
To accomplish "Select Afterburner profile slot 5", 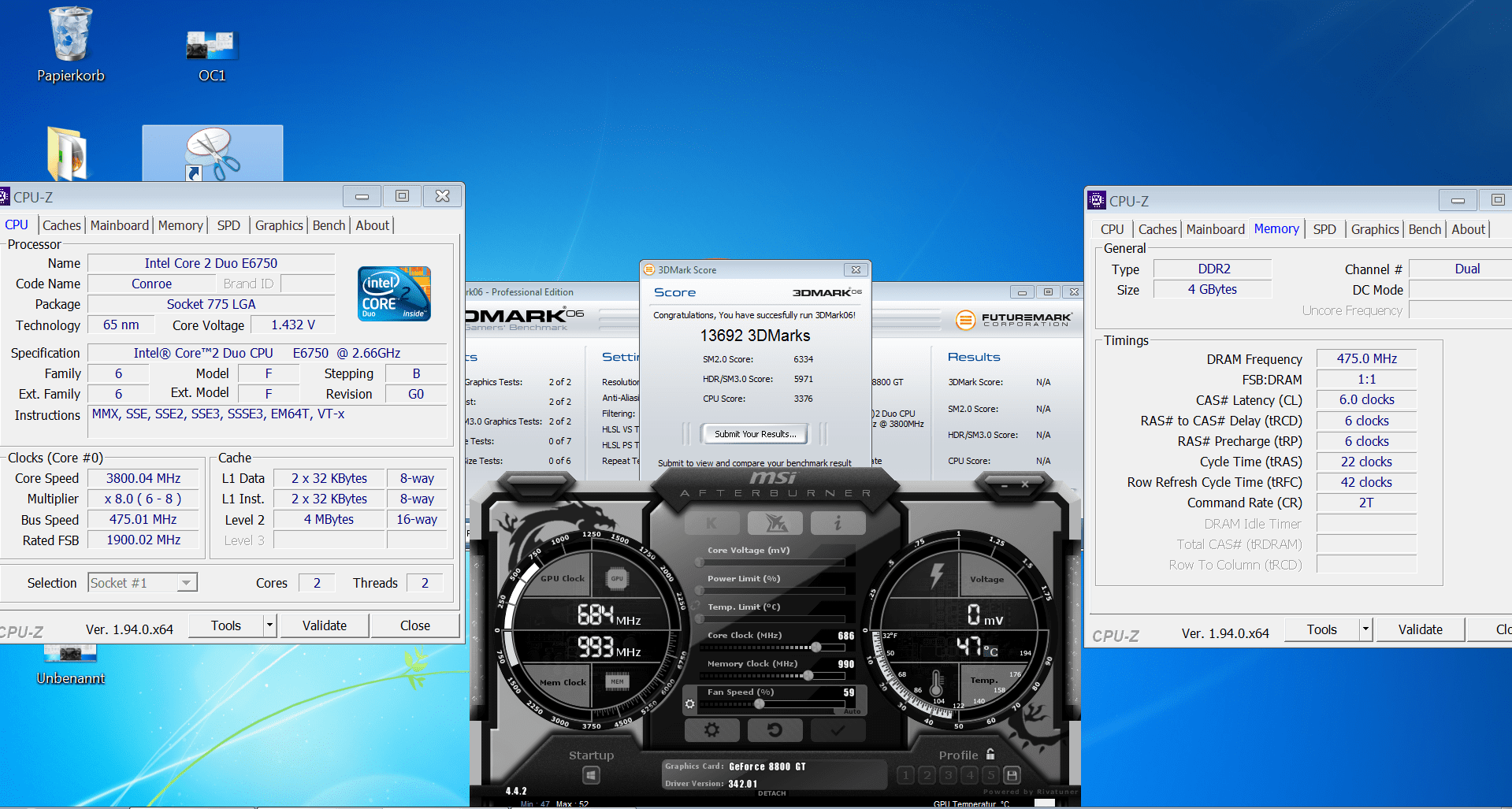I will 991,775.
